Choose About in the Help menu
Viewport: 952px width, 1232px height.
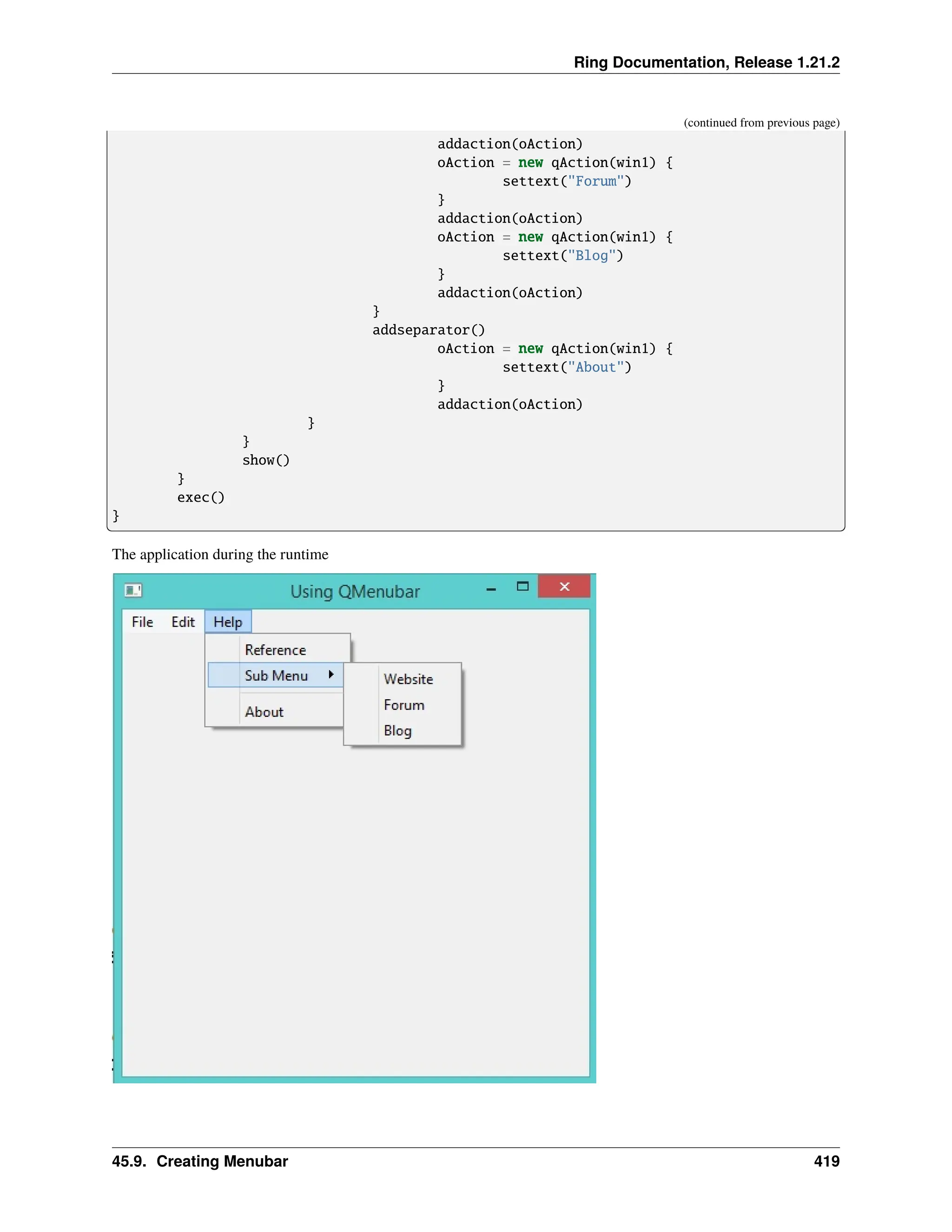[264, 712]
